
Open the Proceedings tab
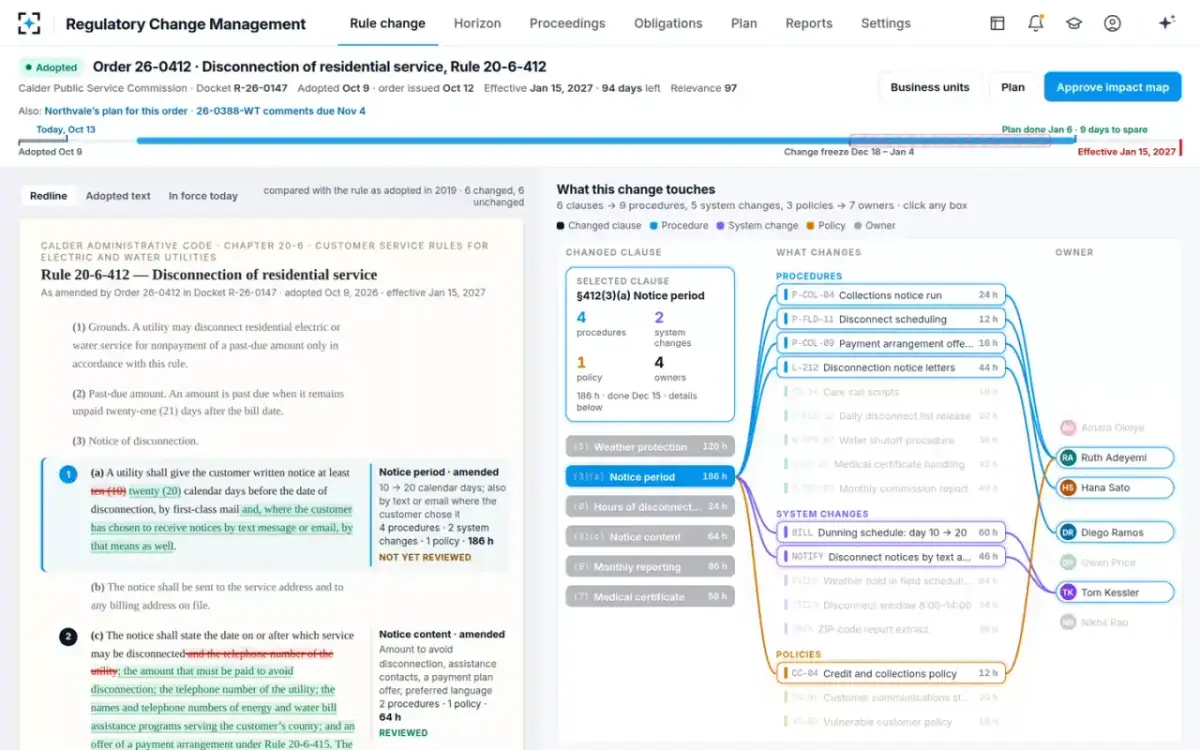coord(567,23)
